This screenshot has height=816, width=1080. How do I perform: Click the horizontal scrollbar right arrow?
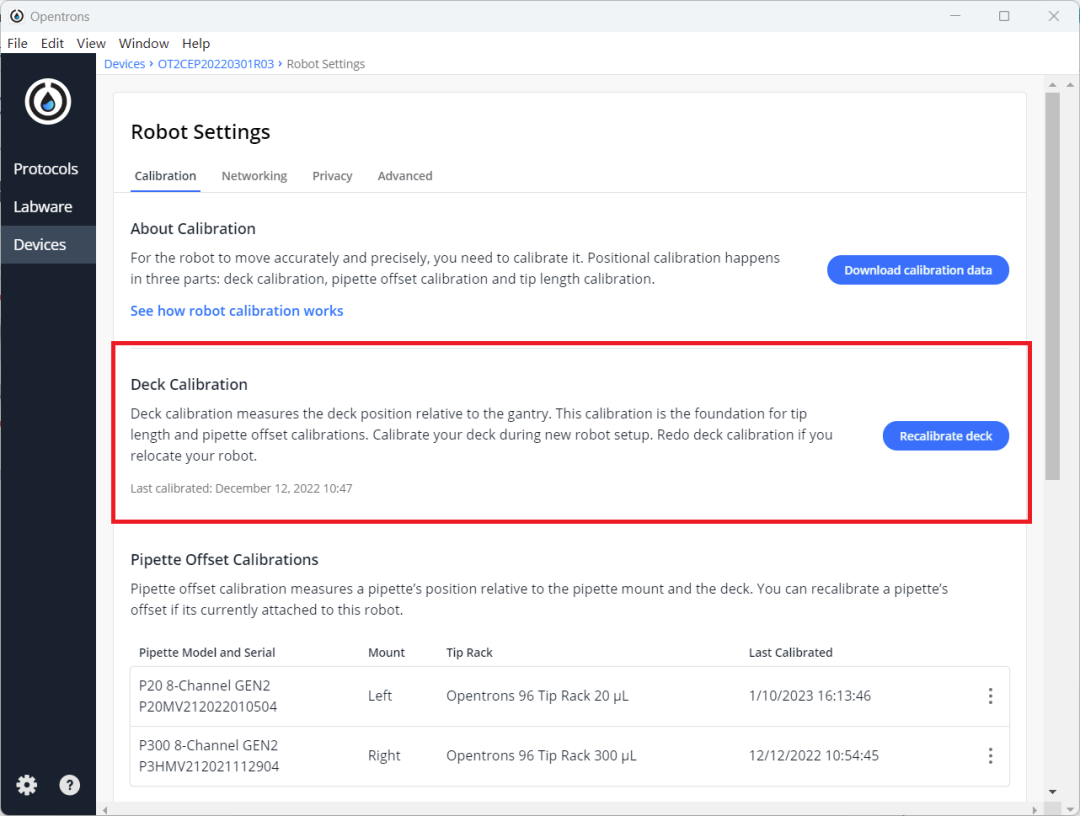[x=1035, y=810]
